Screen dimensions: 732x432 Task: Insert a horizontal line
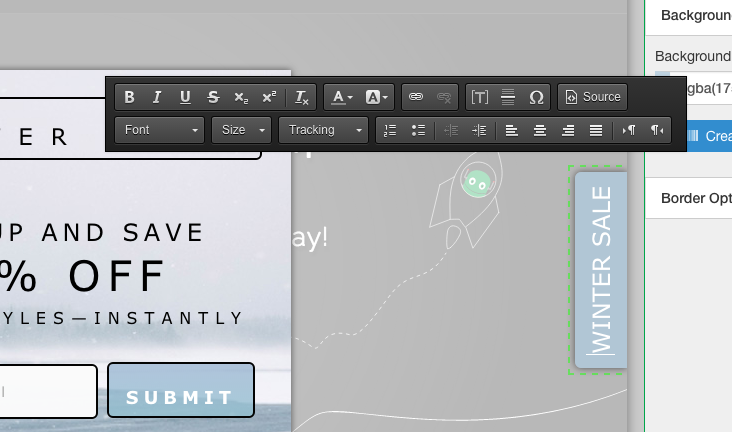[x=508, y=97]
